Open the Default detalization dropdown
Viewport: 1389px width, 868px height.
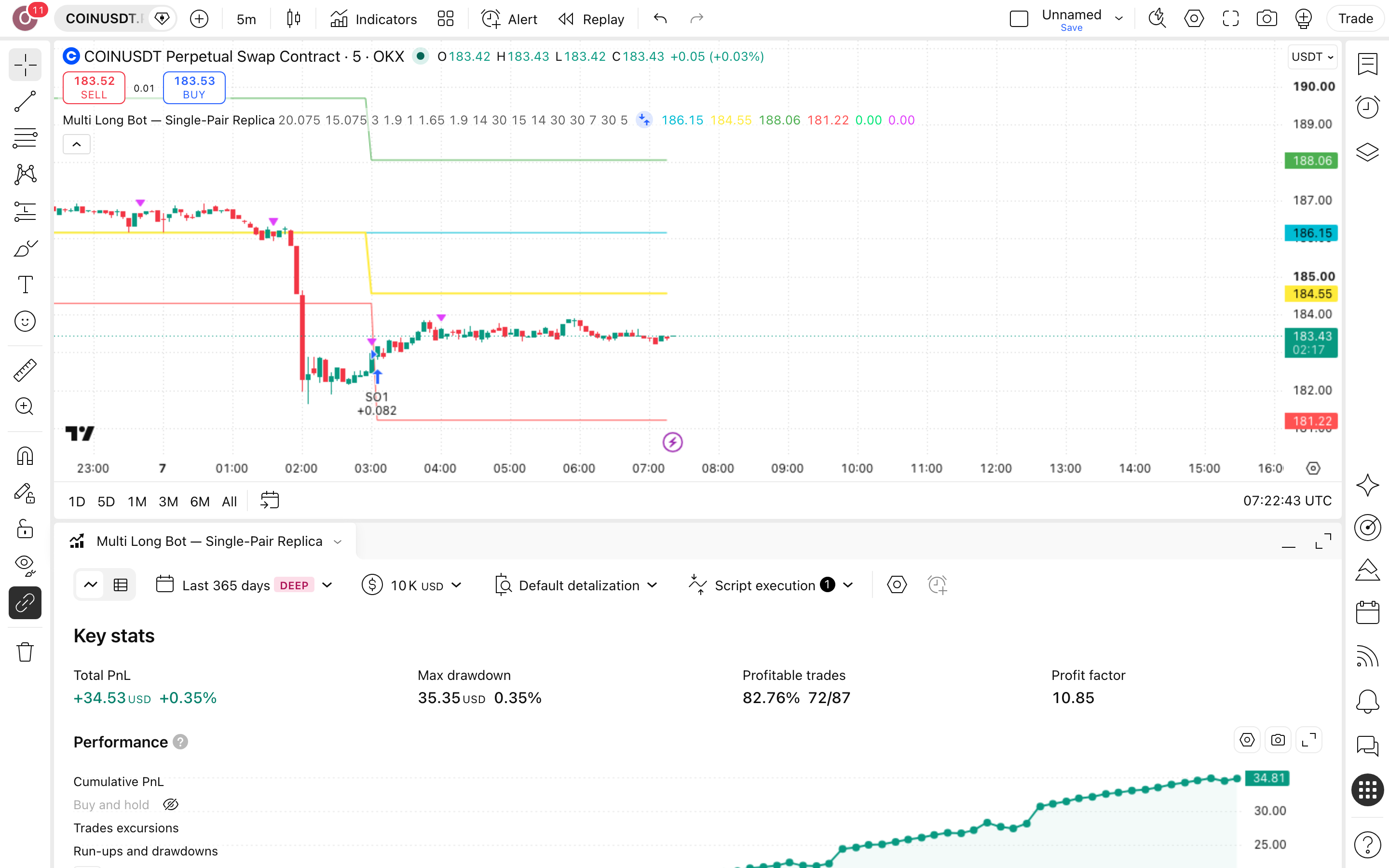576,585
